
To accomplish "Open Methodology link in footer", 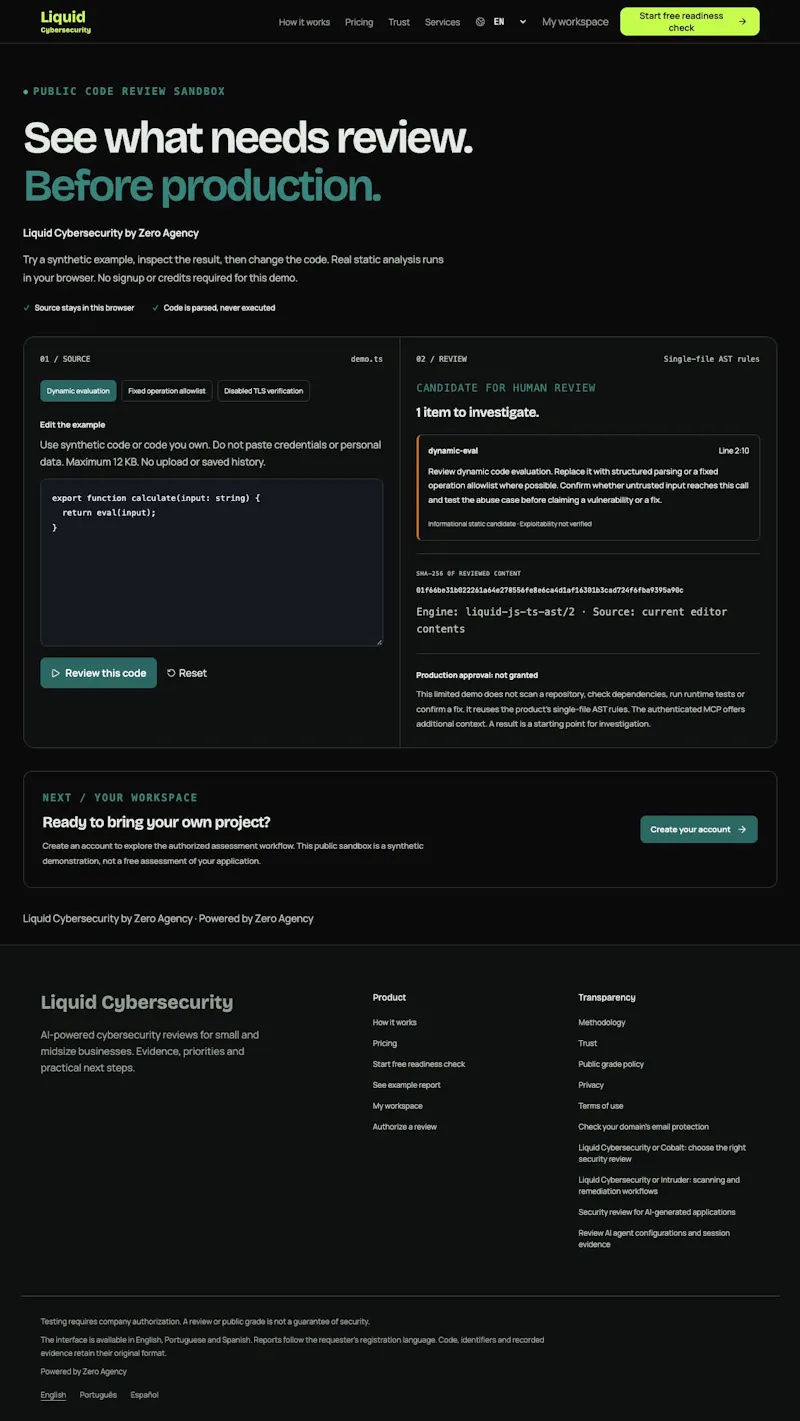I will pos(602,1022).
